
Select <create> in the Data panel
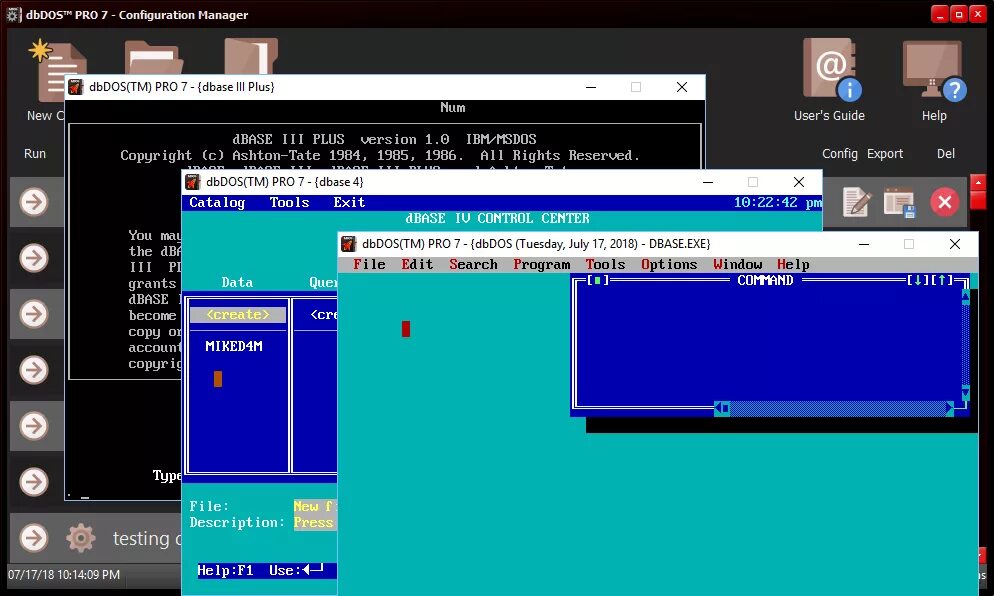point(238,314)
